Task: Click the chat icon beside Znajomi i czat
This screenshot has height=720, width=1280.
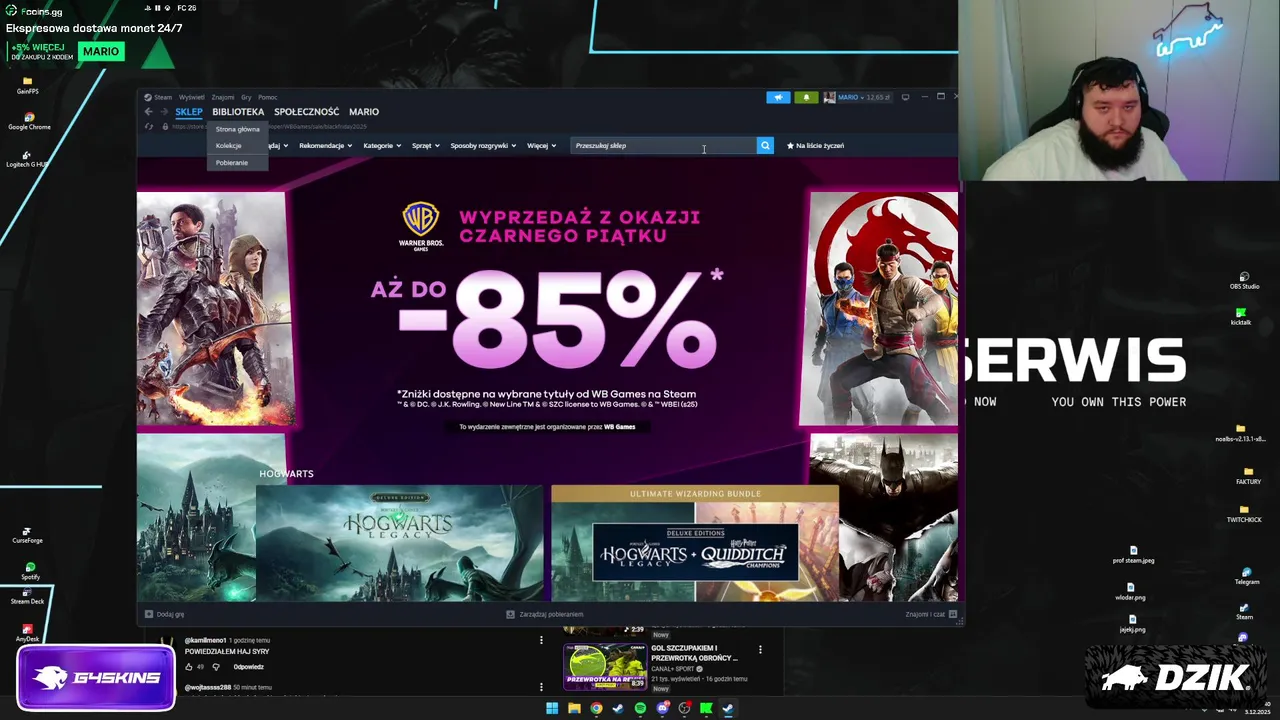Action: pyautogui.click(x=953, y=614)
